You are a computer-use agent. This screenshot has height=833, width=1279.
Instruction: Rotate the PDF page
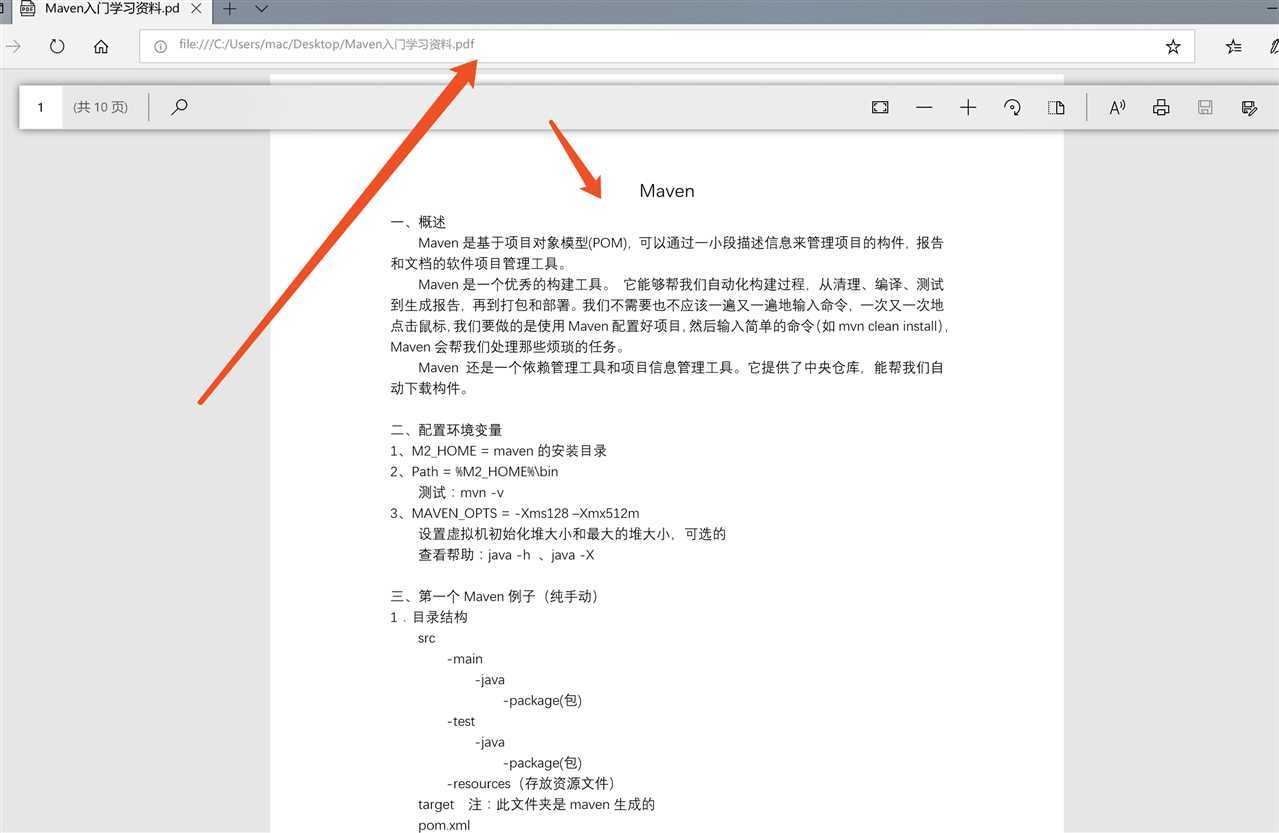pyautogui.click(x=1012, y=107)
